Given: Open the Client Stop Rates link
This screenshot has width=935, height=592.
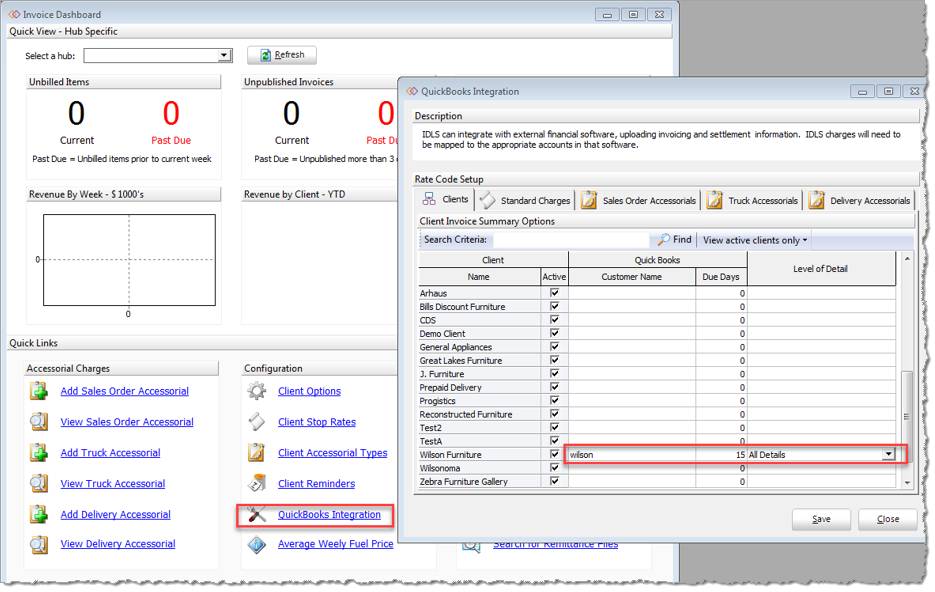Looking at the screenshot, I should pyautogui.click(x=317, y=422).
